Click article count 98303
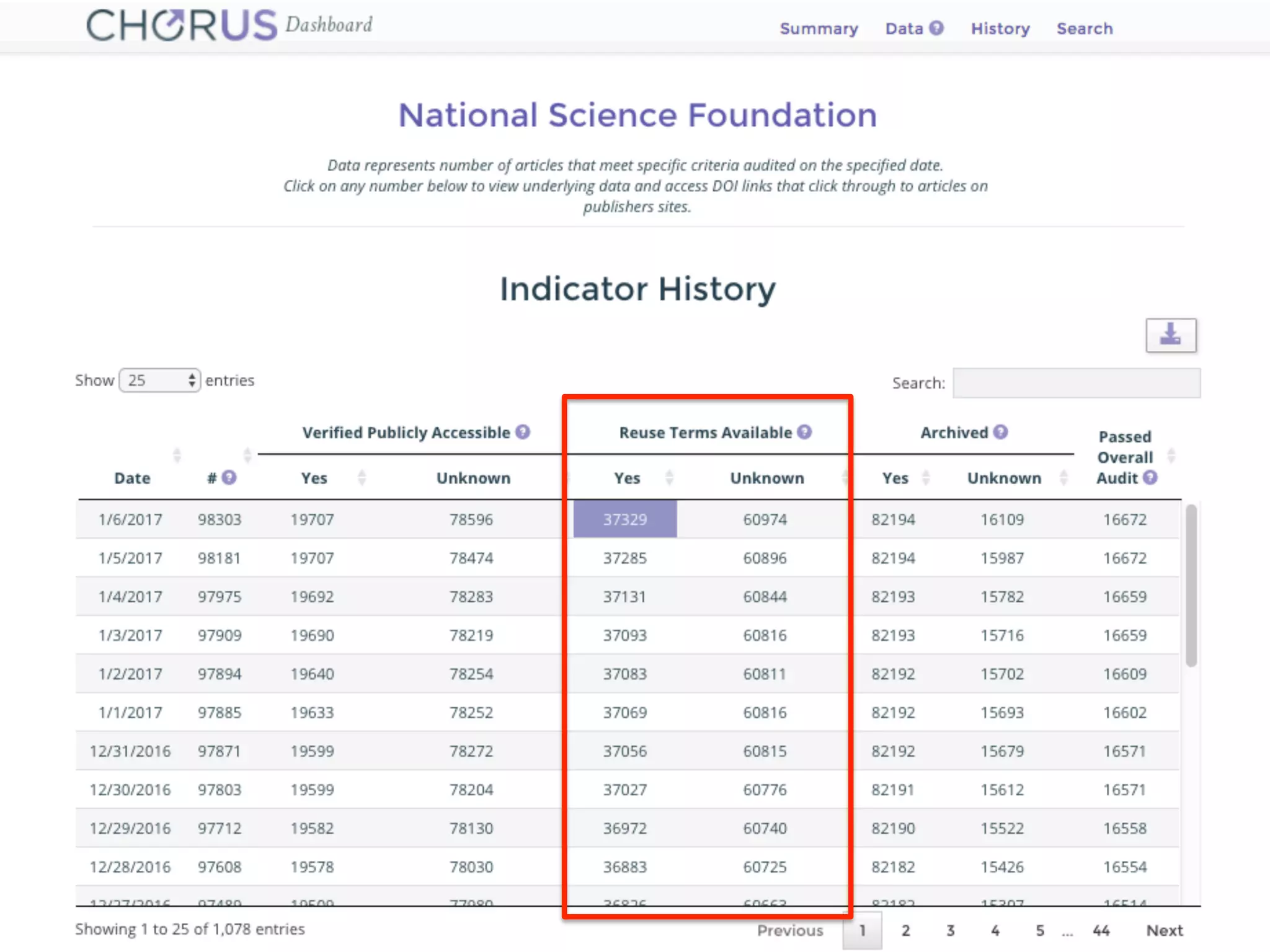Viewport: 1270px width, 952px height. [x=220, y=519]
